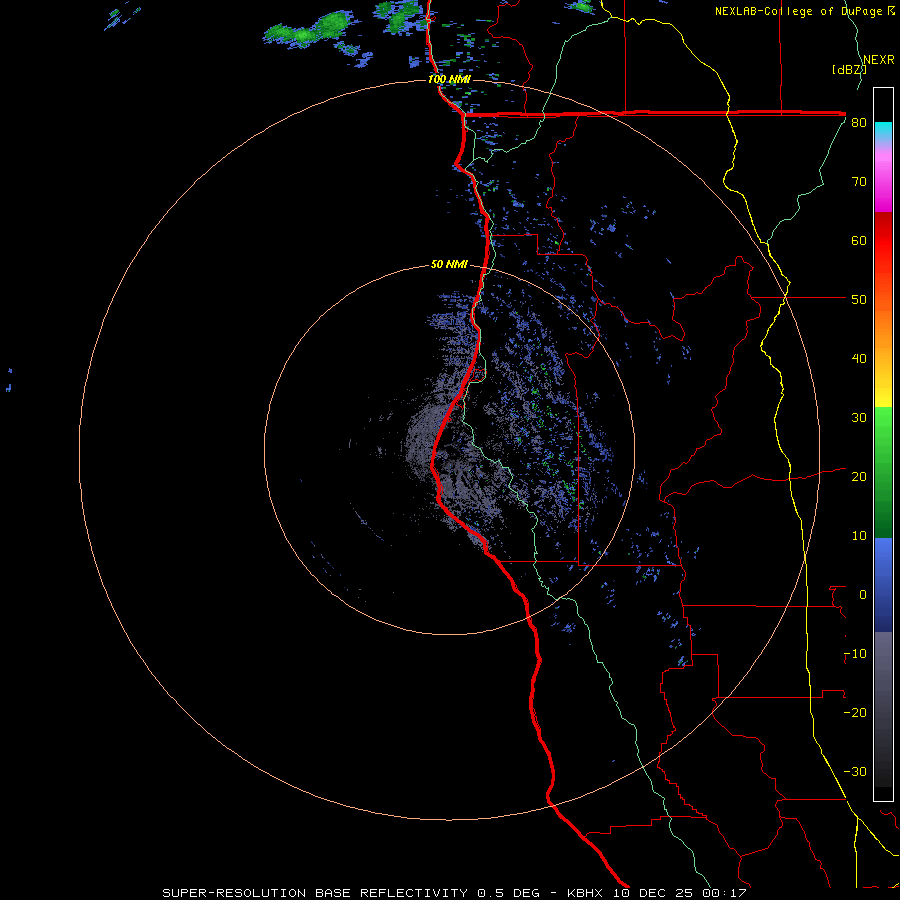Click the 50 value on the dBZ scale

(859, 300)
